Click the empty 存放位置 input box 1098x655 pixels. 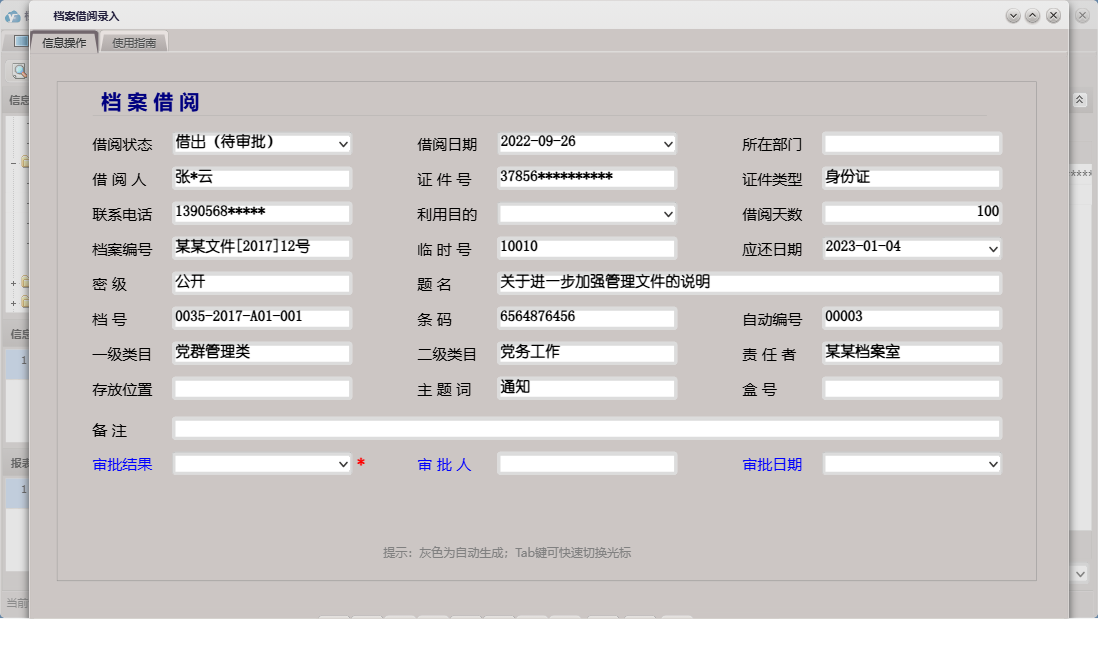(260, 389)
